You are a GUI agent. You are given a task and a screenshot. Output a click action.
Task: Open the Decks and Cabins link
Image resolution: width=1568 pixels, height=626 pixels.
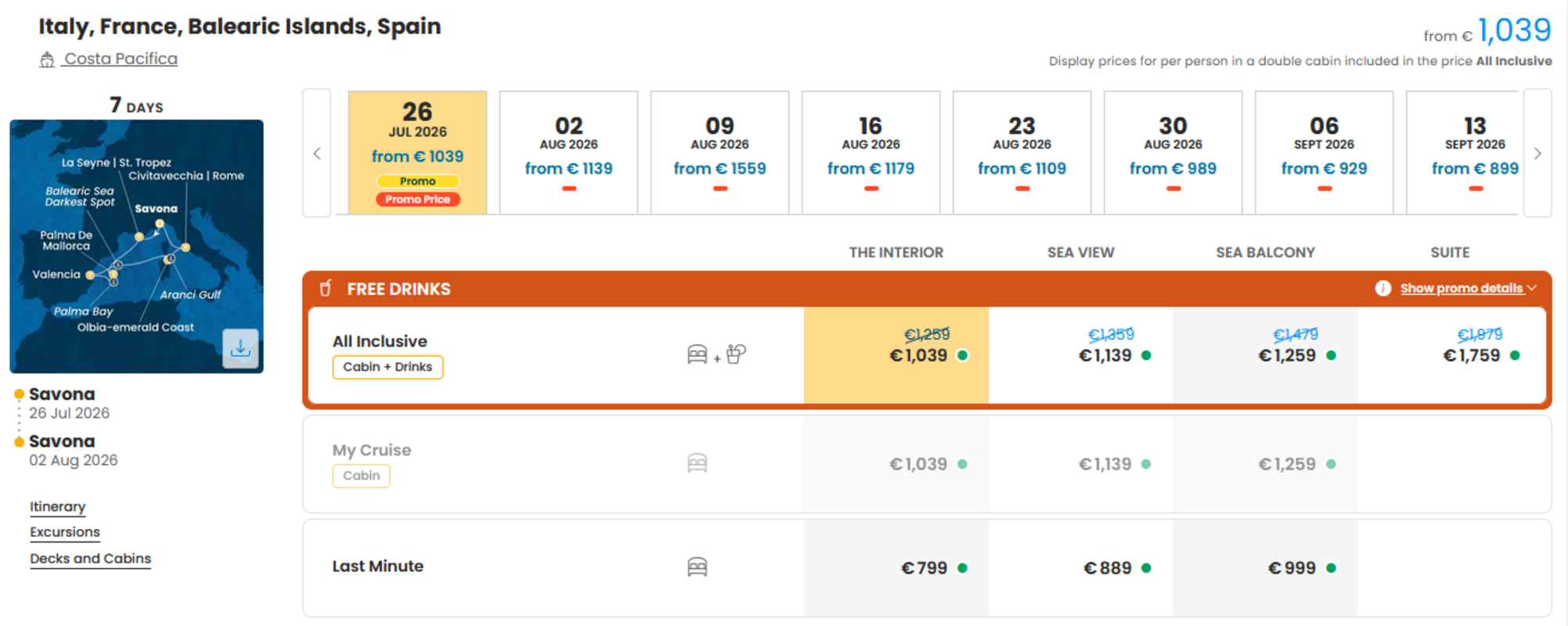coord(90,559)
